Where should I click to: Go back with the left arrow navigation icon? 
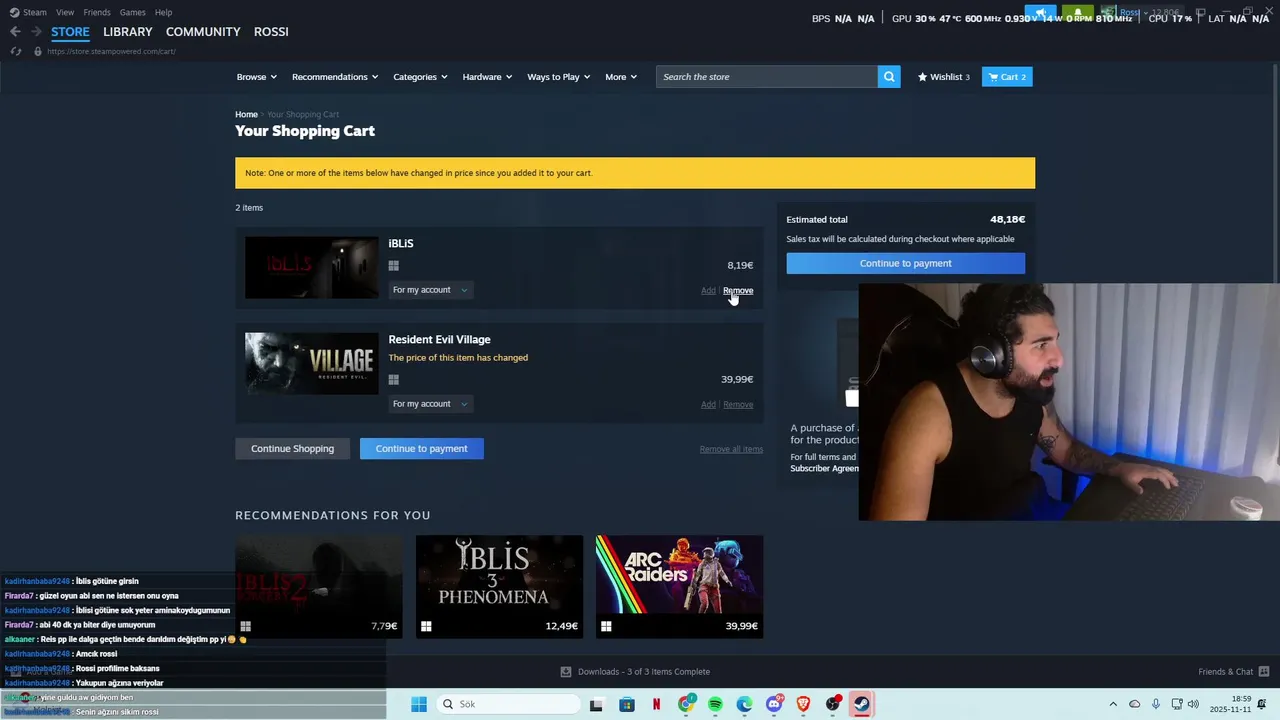coord(15,32)
